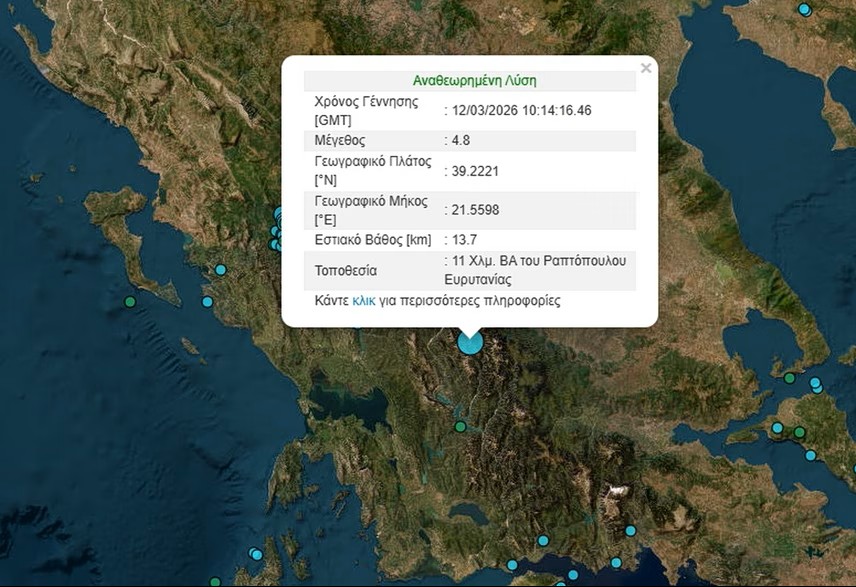Click the large blue epicenter marker below the popup
Screen dimensions: 856x587
470,342
